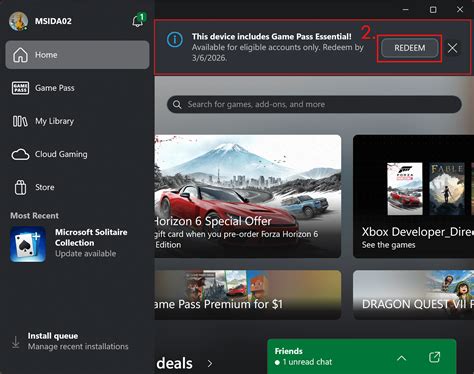
Task: Open the Store label in sidebar
Action: 45,187
